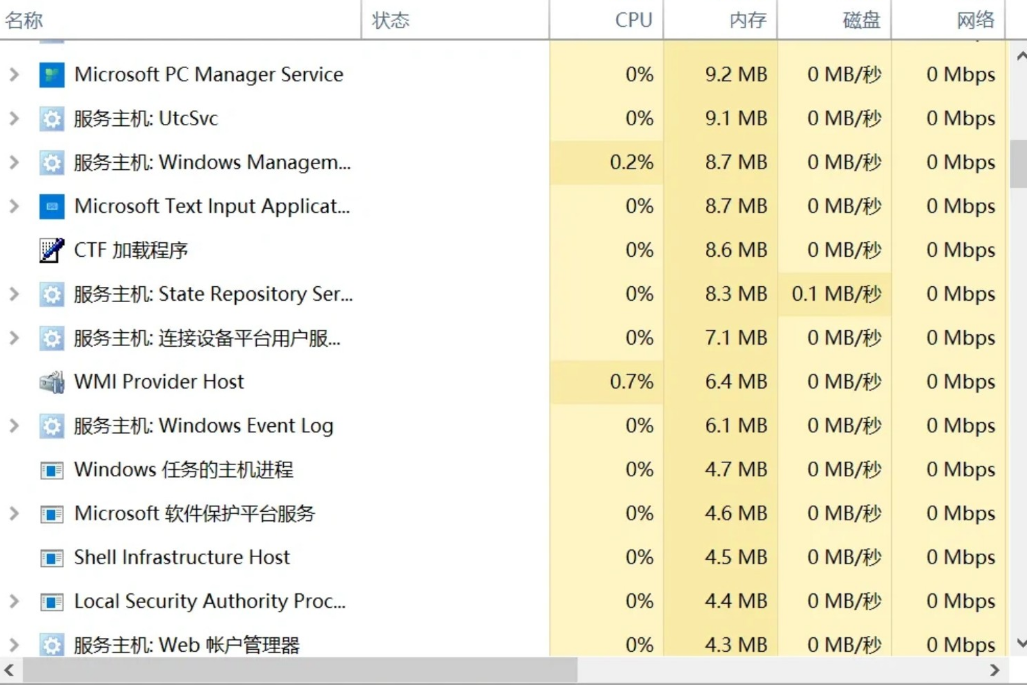Select the Shell Infrastructure Host name

click(x=182, y=557)
